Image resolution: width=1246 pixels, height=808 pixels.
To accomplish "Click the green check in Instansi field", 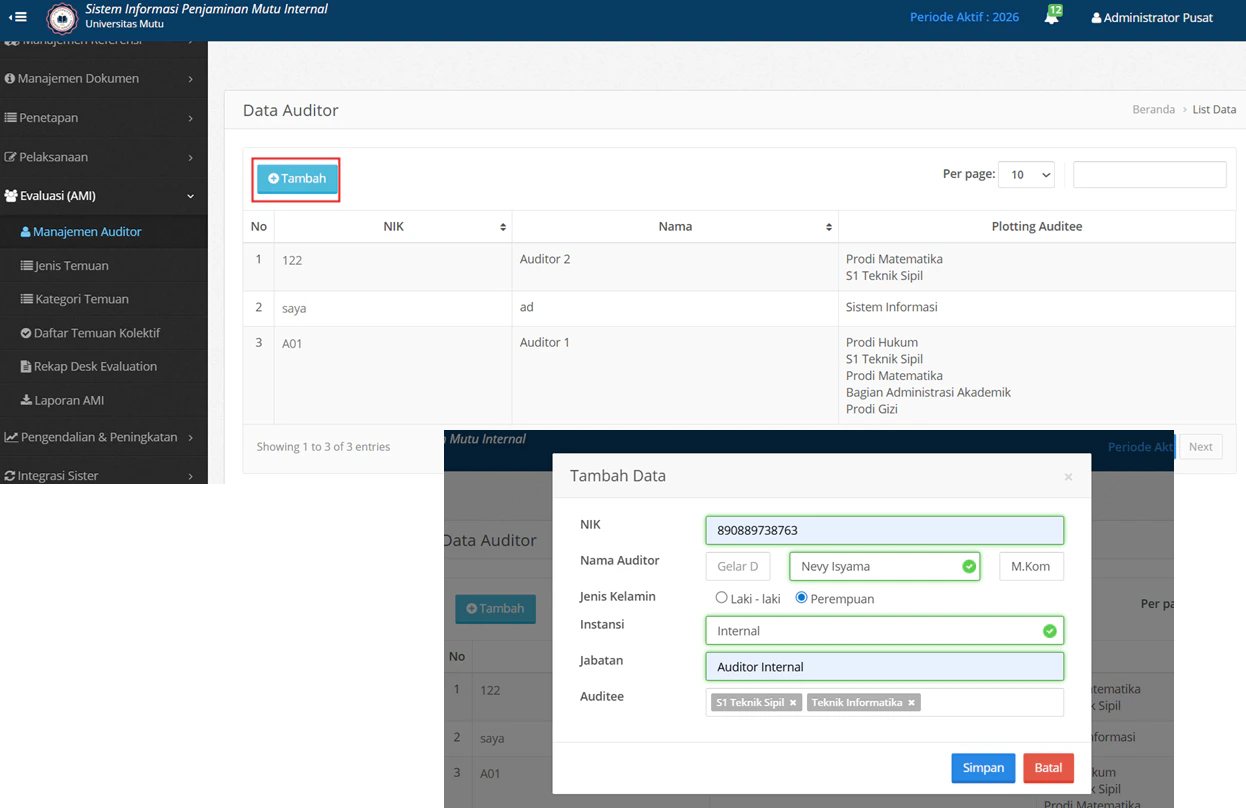I will [1049, 631].
